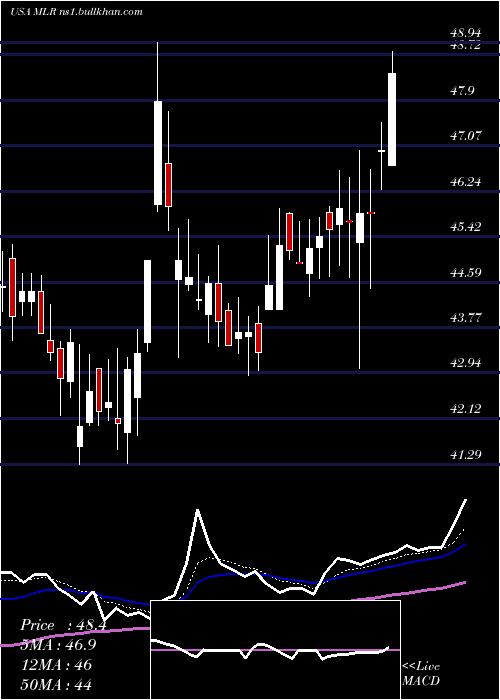Click the 47.9 price axis label
The width and height of the screenshot is (500, 700).
(x=462, y=91)
